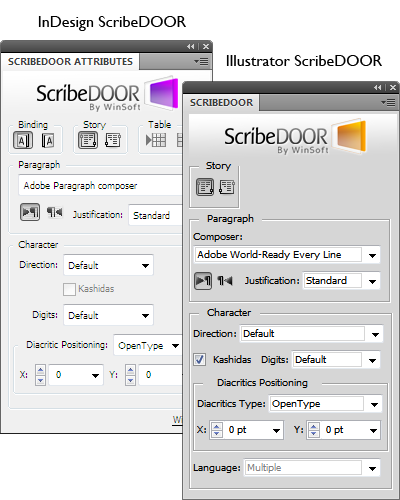
Task: Open Illustrator Justification Standard dropdown
Action: 342,281
